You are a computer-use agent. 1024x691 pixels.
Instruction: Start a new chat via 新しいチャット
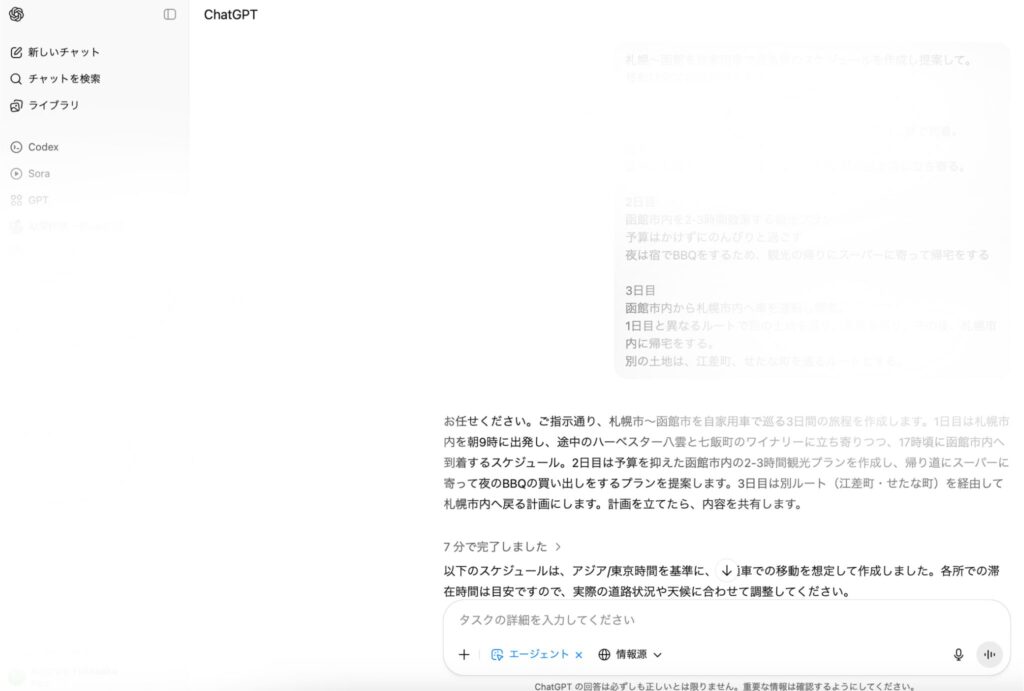coord(63,52)
